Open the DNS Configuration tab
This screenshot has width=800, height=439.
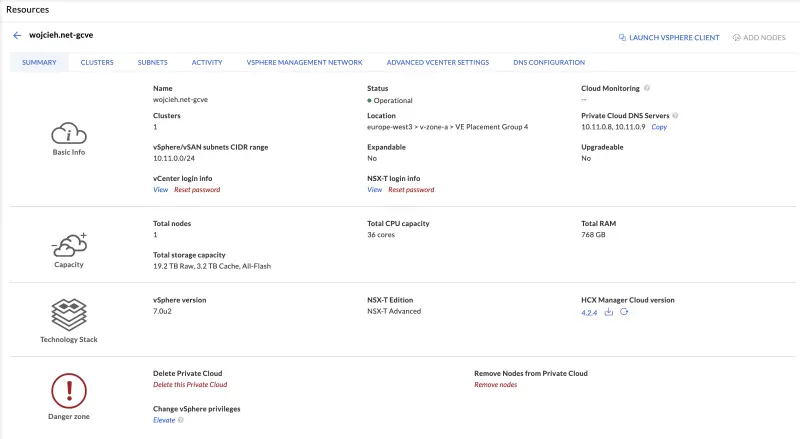coord(549,62)
